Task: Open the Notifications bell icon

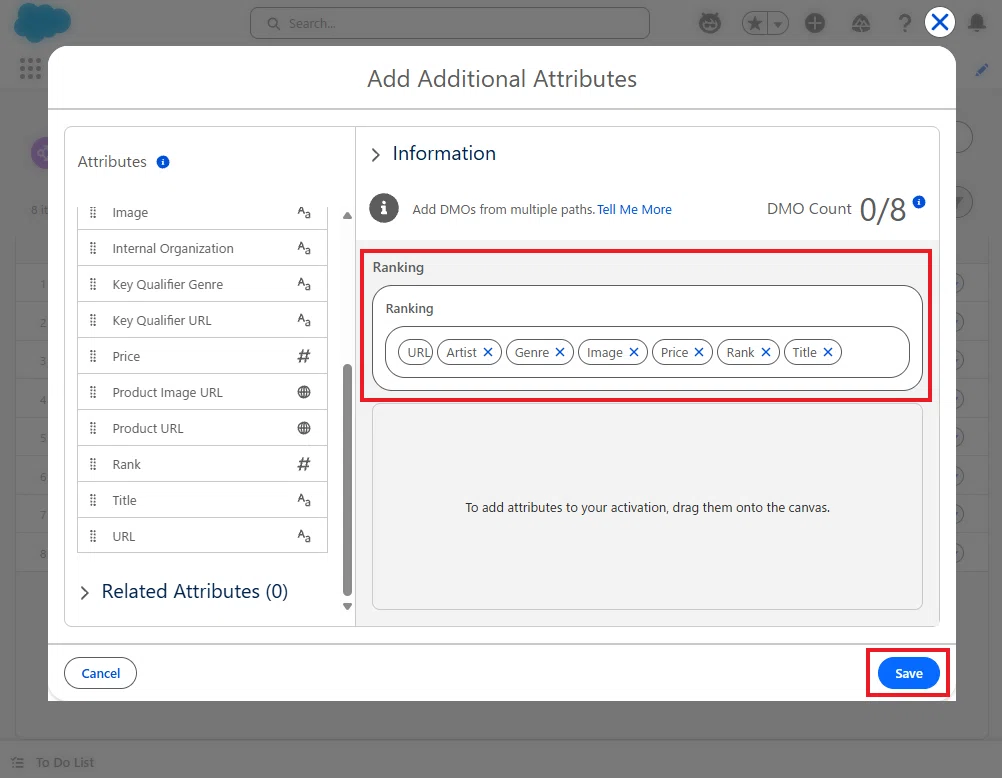Action: [x=977, y=23]
